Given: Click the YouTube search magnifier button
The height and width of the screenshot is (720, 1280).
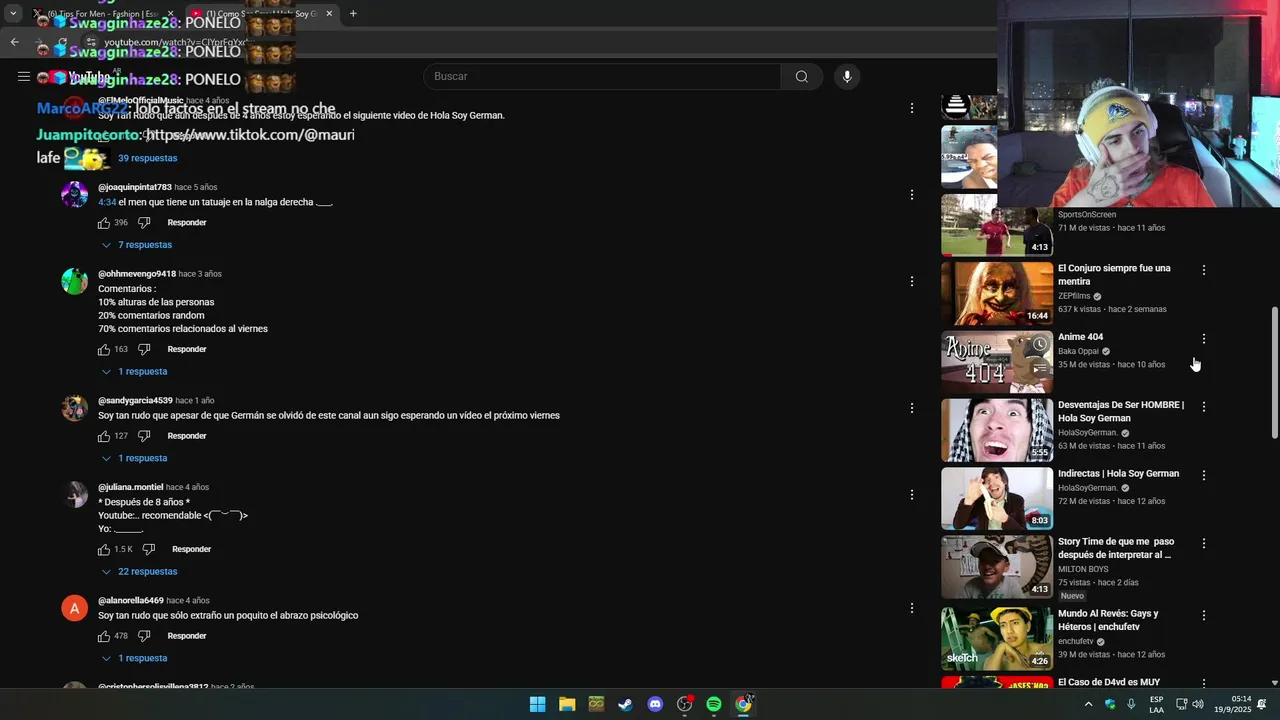Looking at the screenshot, I should 801,77.
